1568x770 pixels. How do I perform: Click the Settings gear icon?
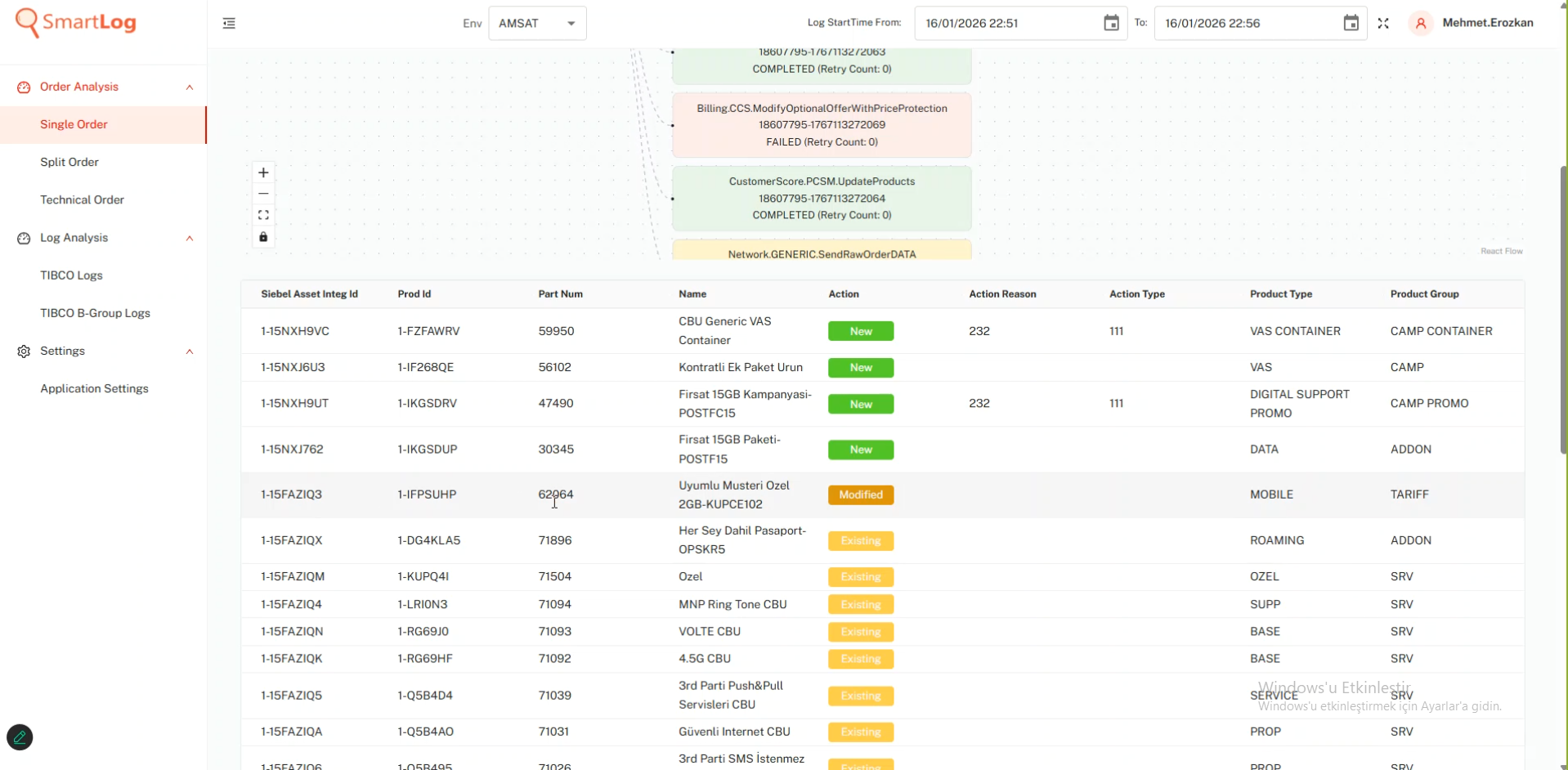pyautogui.click(x=24, y=351)
